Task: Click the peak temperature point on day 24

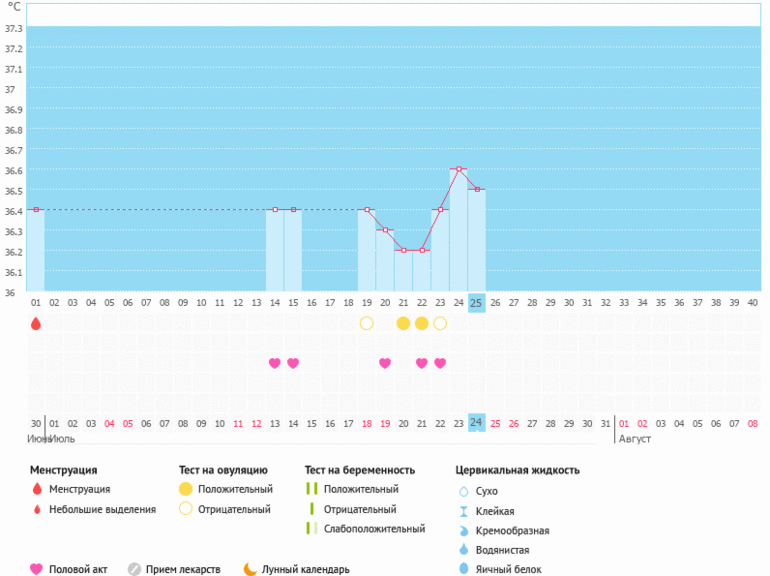Action: [458, 169]
